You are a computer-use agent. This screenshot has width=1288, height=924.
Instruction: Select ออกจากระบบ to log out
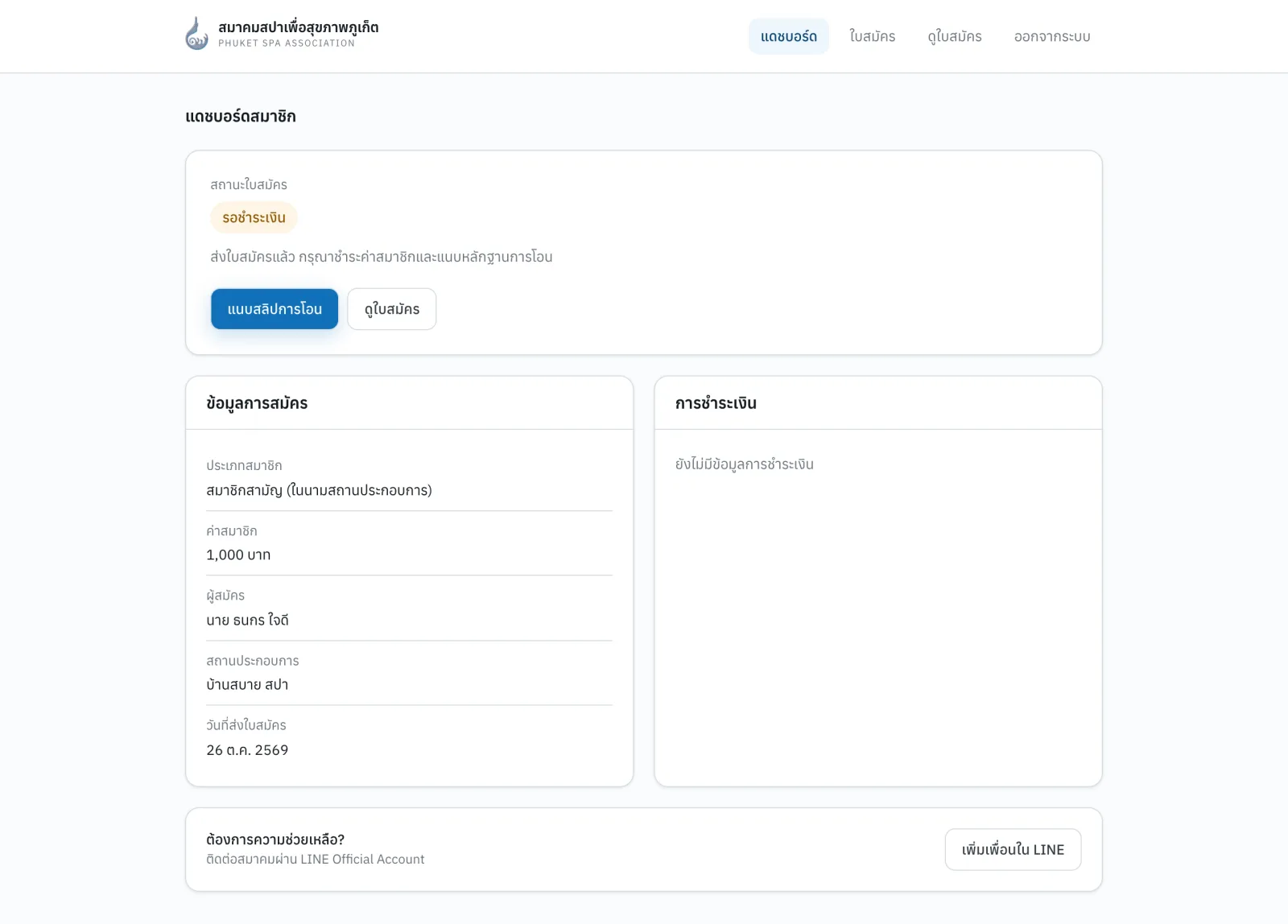click(x=1052, y=36)
